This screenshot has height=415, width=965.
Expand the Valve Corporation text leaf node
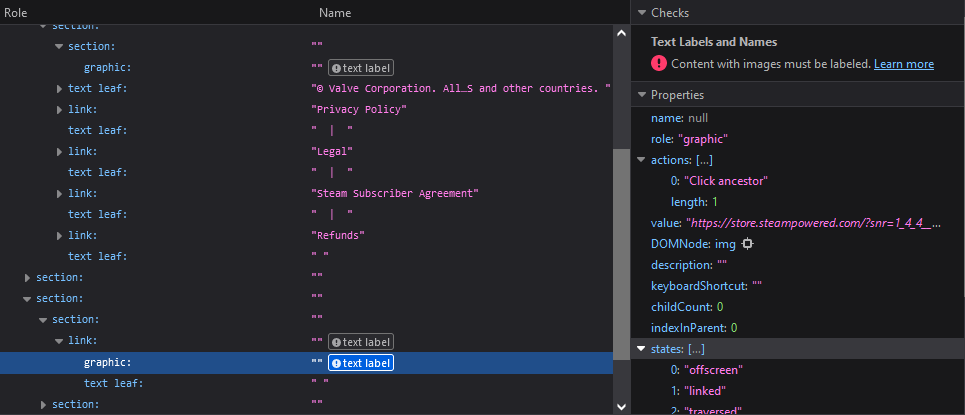coord(60,89)
